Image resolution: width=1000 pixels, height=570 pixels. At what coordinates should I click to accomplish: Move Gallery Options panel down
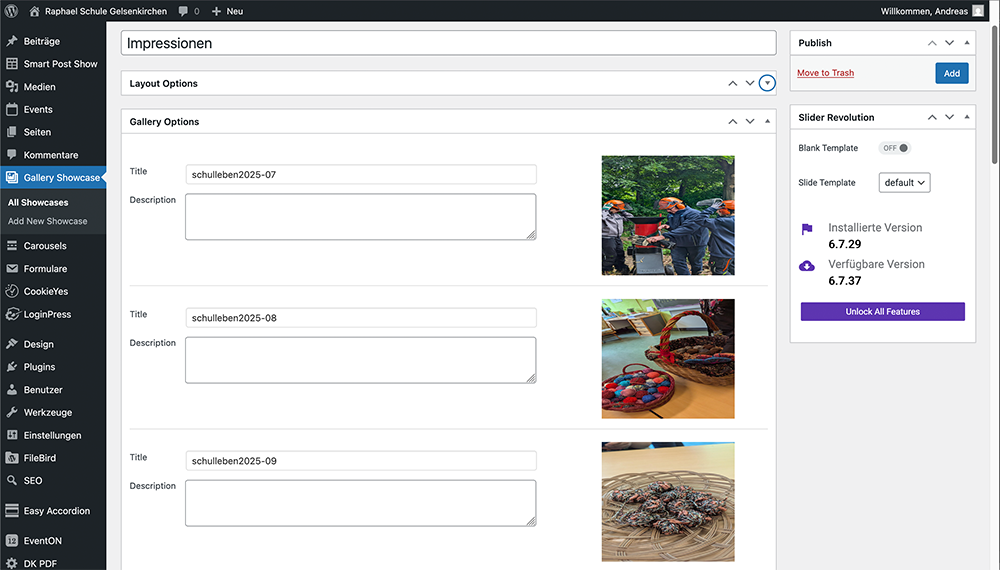tap(750, 121)
